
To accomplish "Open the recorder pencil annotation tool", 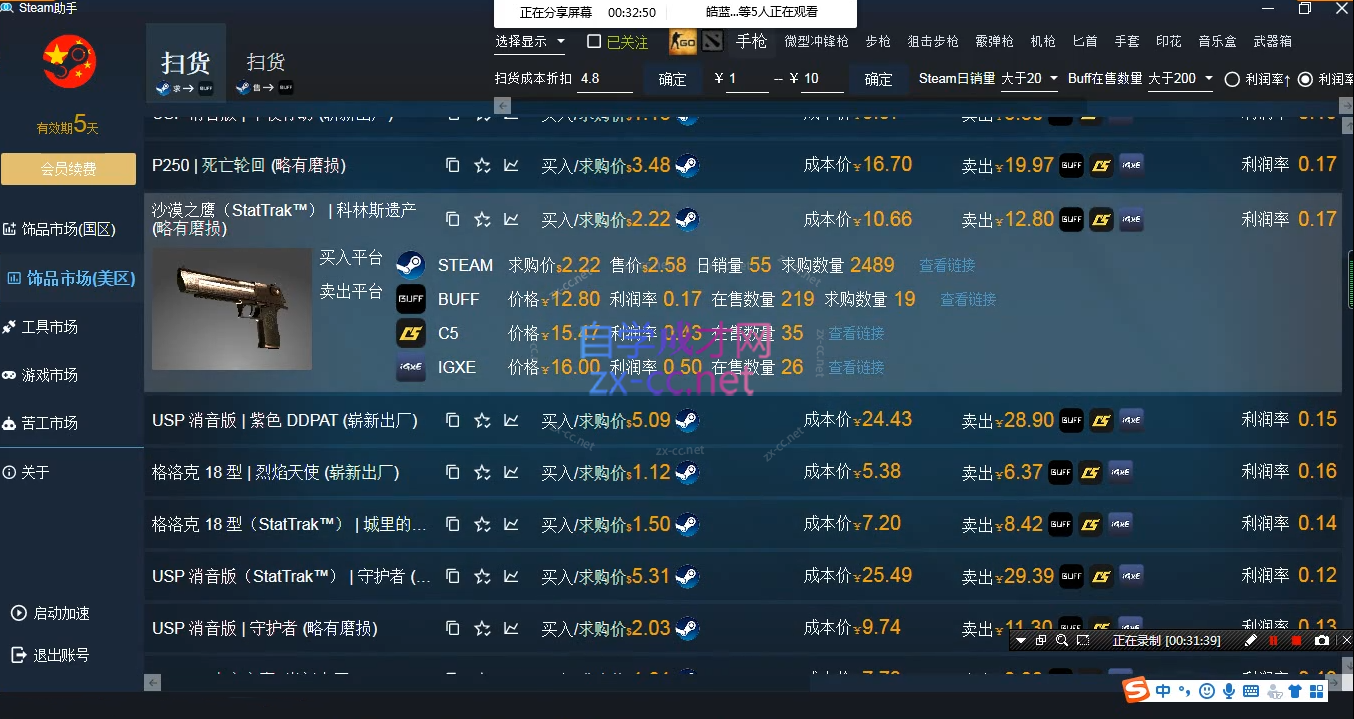I will 1250,640.
